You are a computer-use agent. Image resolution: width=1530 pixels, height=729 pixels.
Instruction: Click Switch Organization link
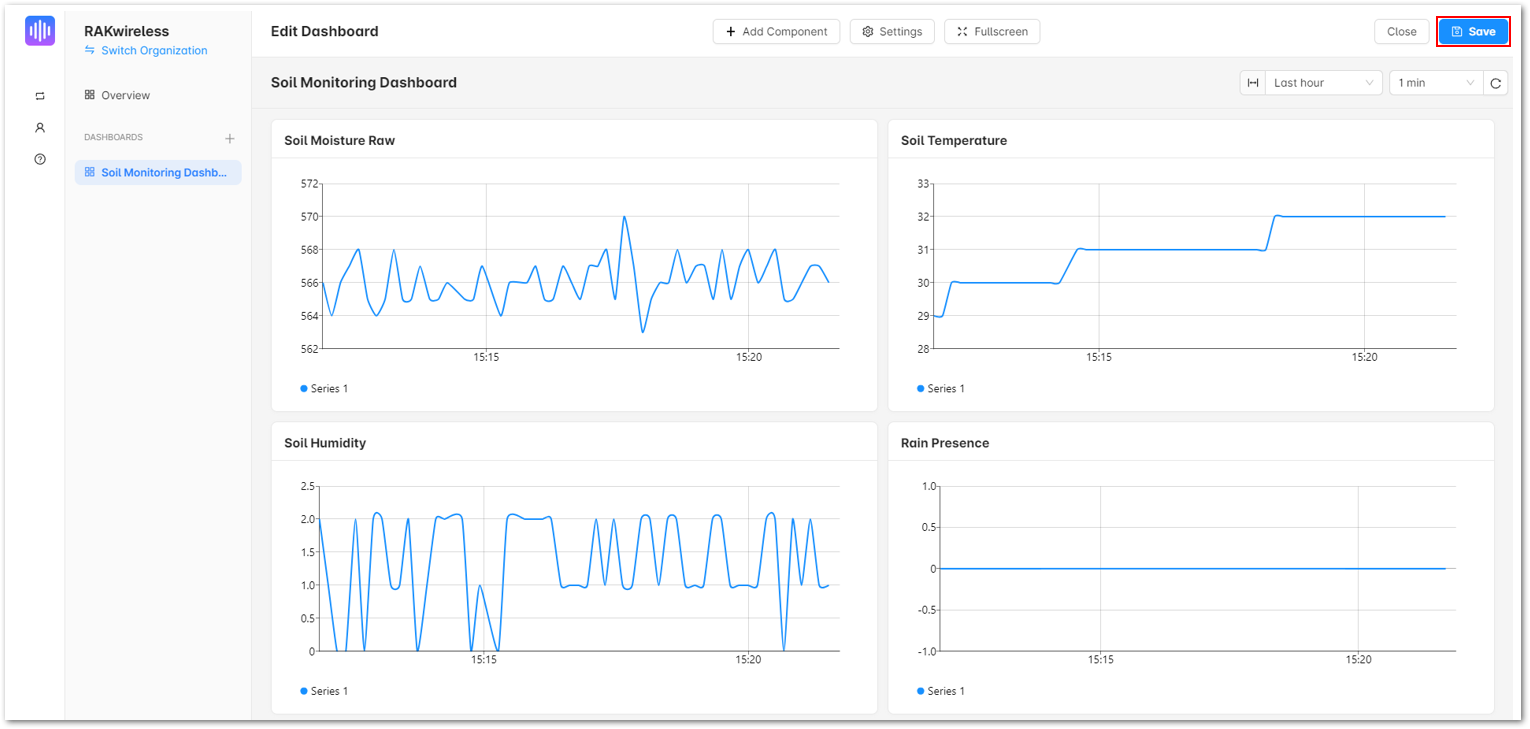coord(146,51)
